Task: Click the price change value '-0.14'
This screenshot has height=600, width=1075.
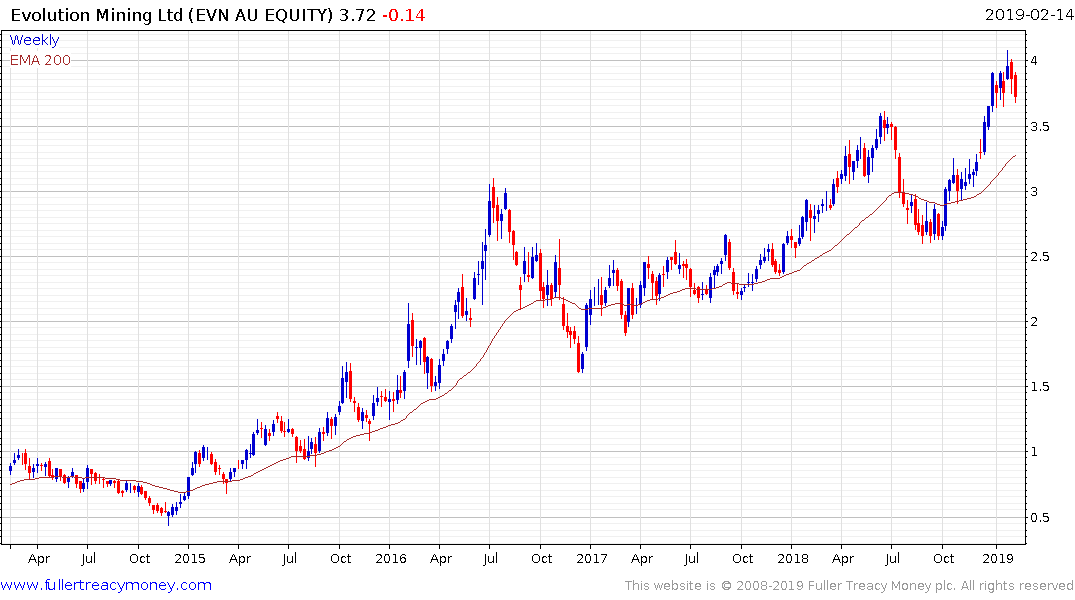Action: [403, 15]
